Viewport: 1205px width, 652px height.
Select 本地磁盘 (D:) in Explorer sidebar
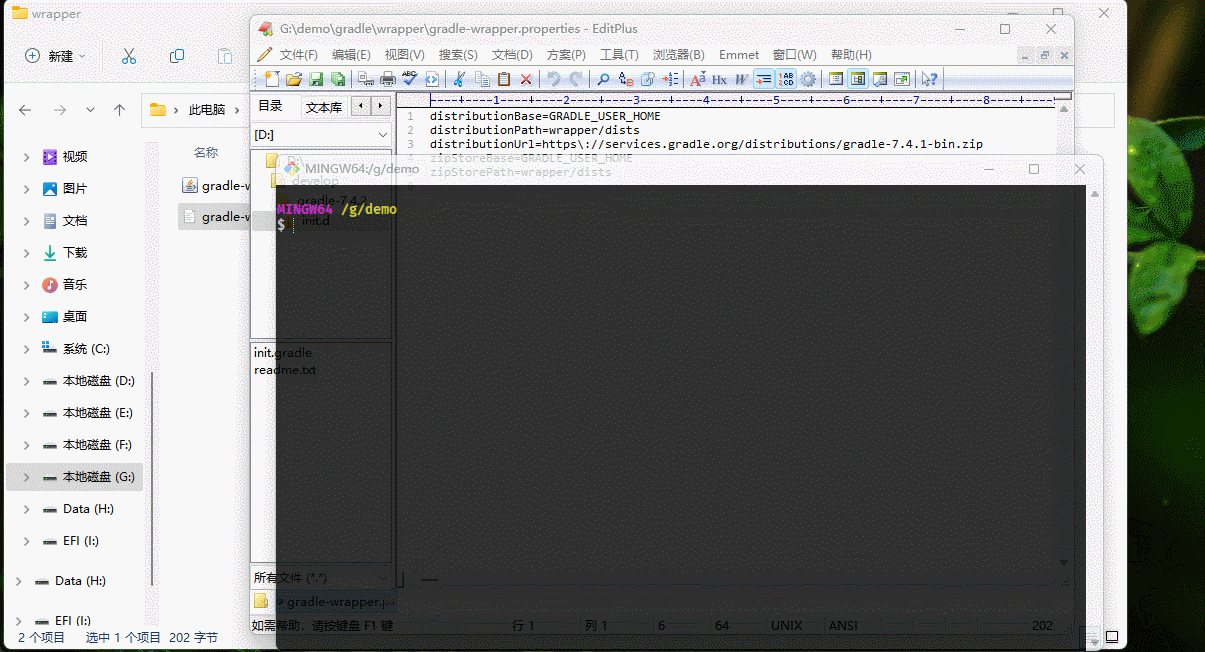98,381
